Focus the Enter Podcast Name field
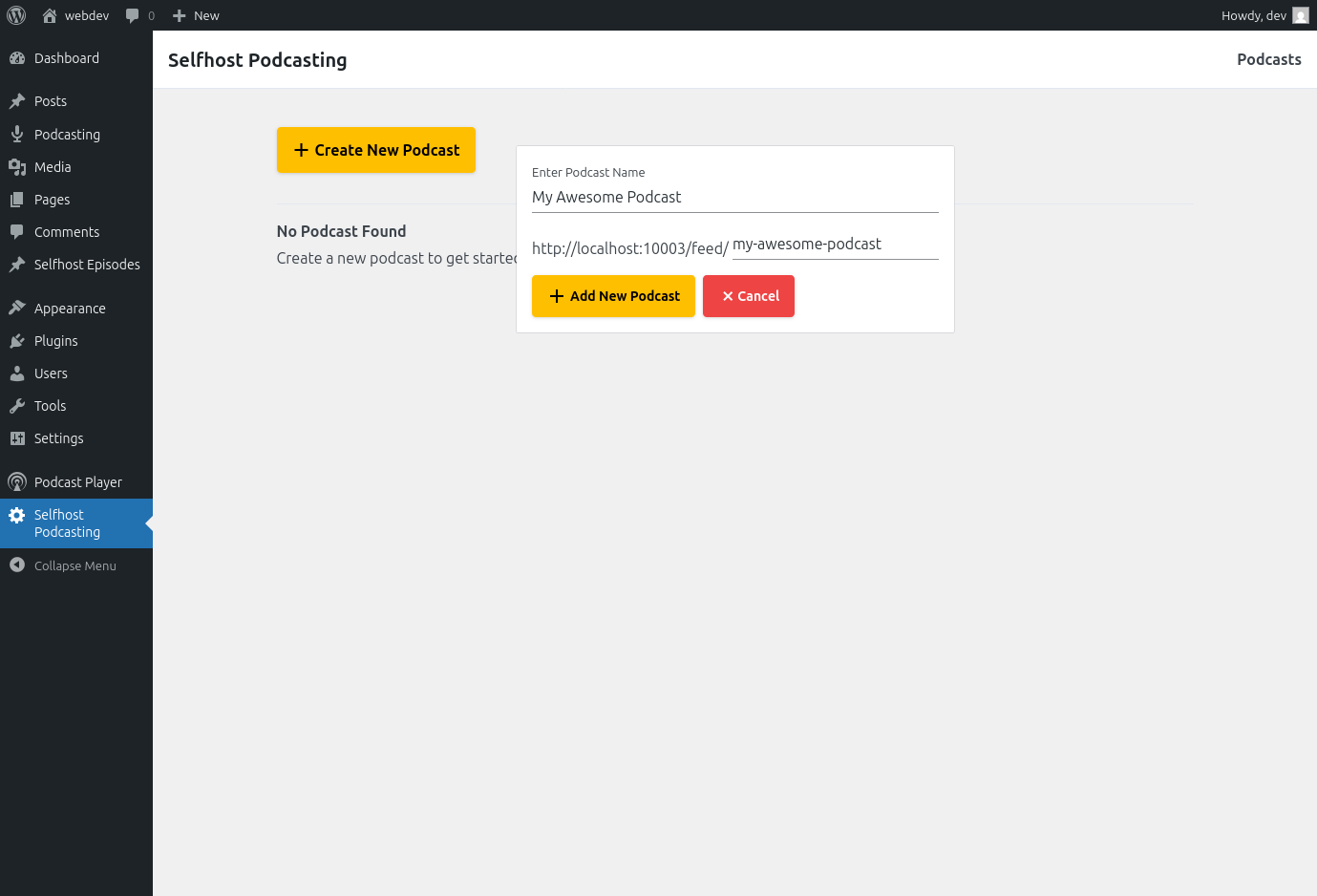The image size is (1317, 896). tap(735, 198)
